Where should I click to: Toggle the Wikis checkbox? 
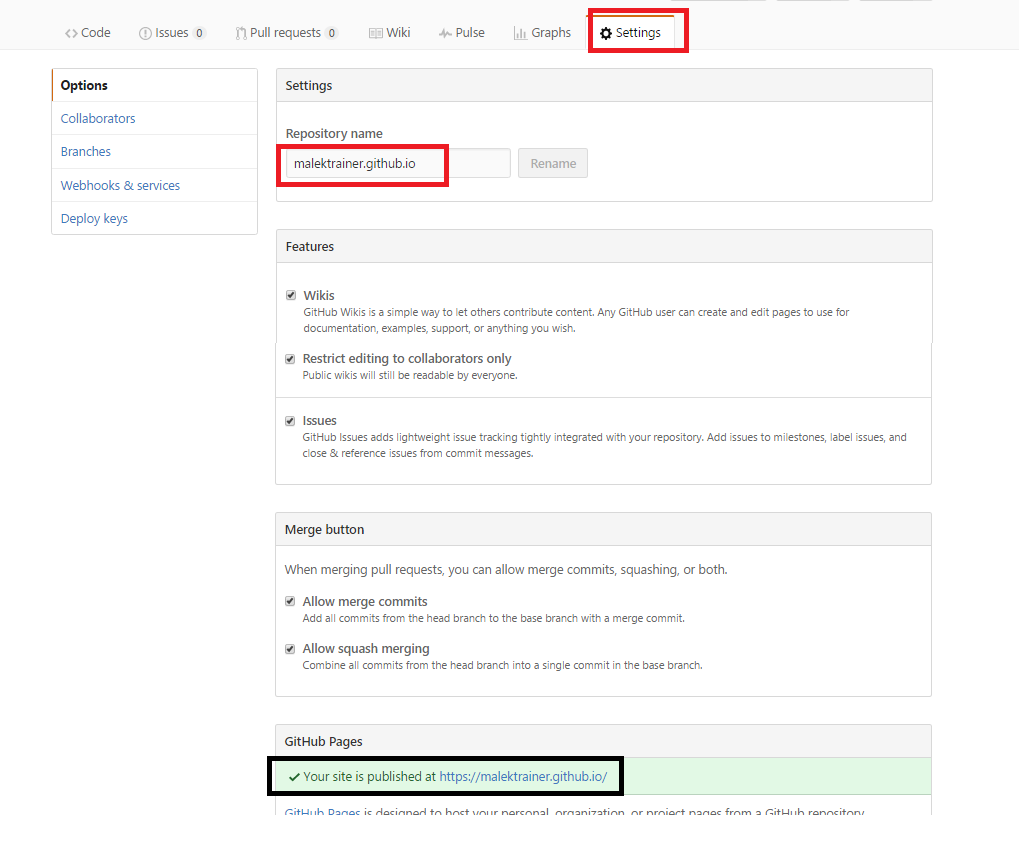pyautogui.click(x=291, y=295)
